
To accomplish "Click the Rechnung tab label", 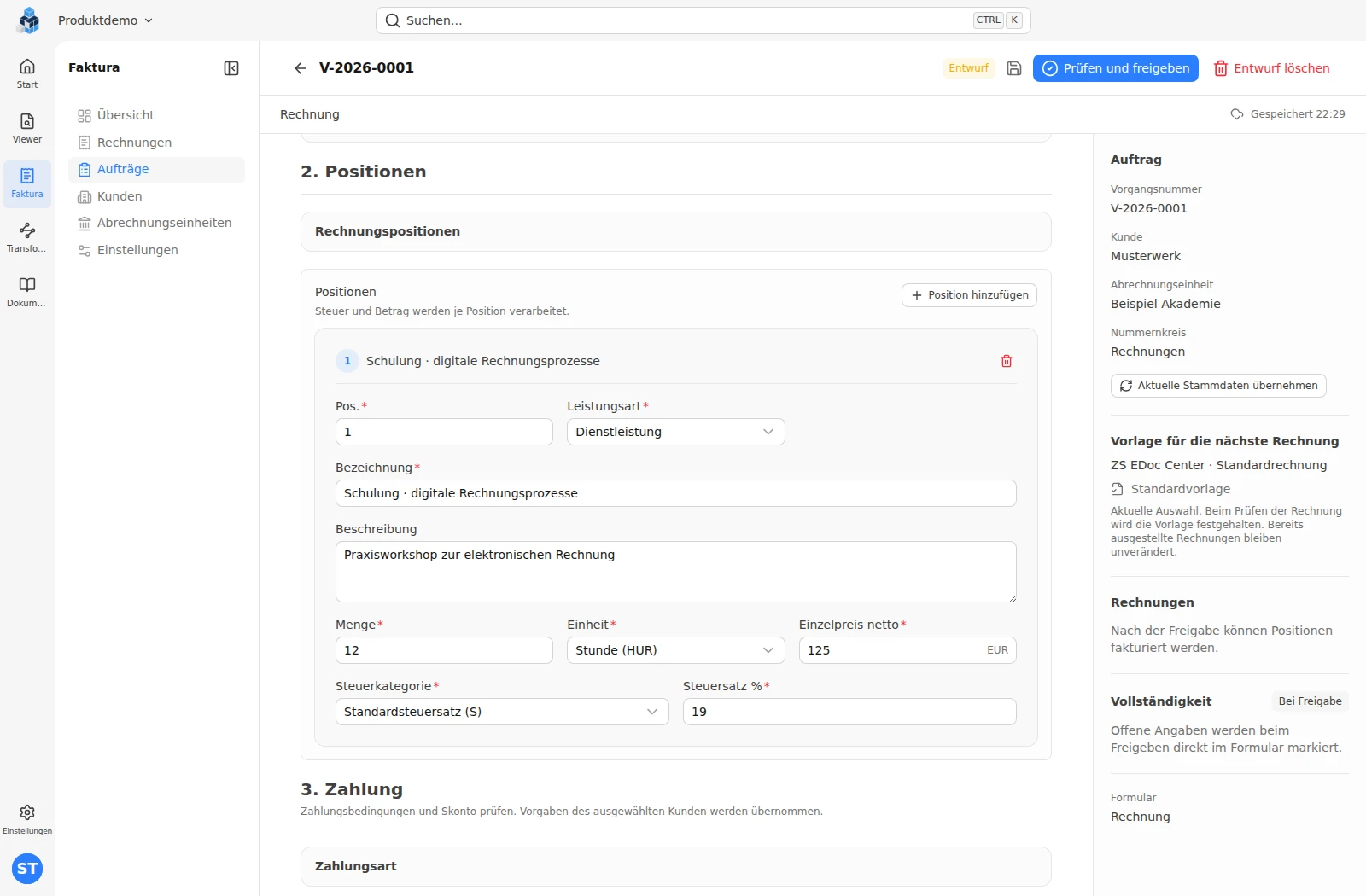I will tap(310, 114).
